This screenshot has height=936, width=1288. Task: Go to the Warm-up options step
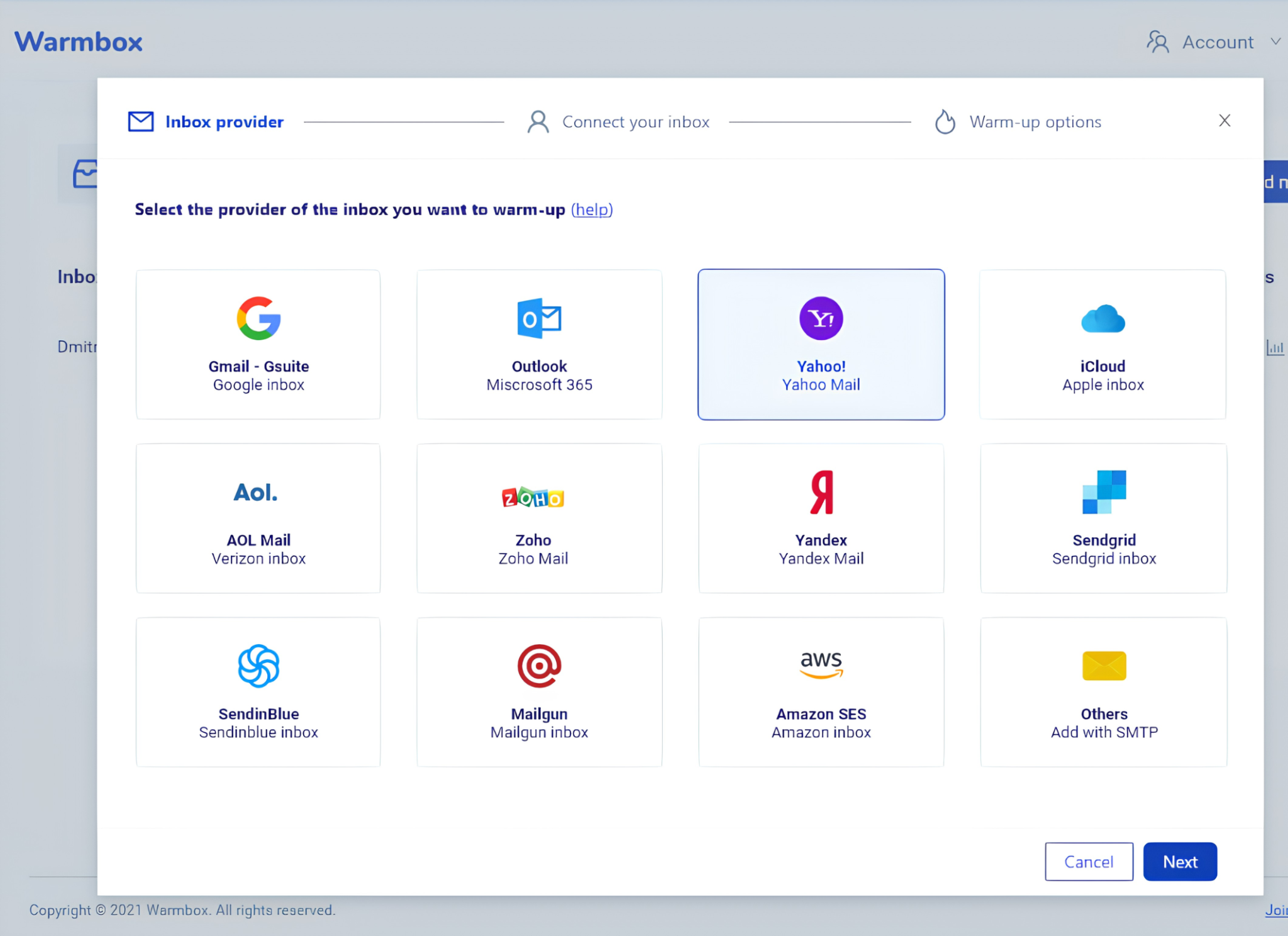coord(1035,122)
